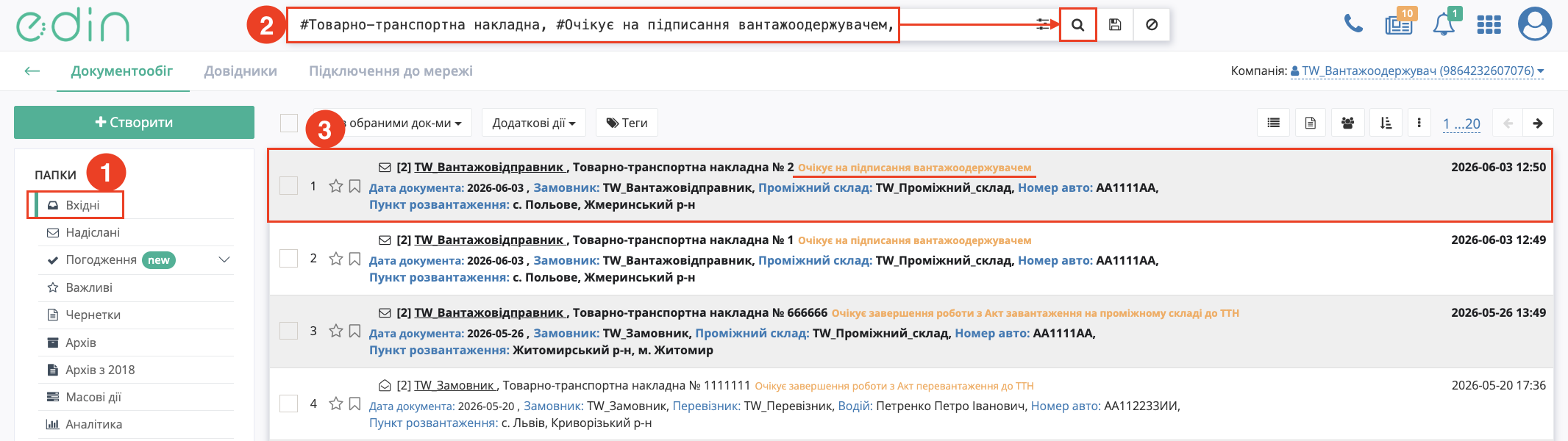Click the timestamp 2026-05-26 13:49
This screenshot has width=1568, height=441.
[x=1498, y=312]
